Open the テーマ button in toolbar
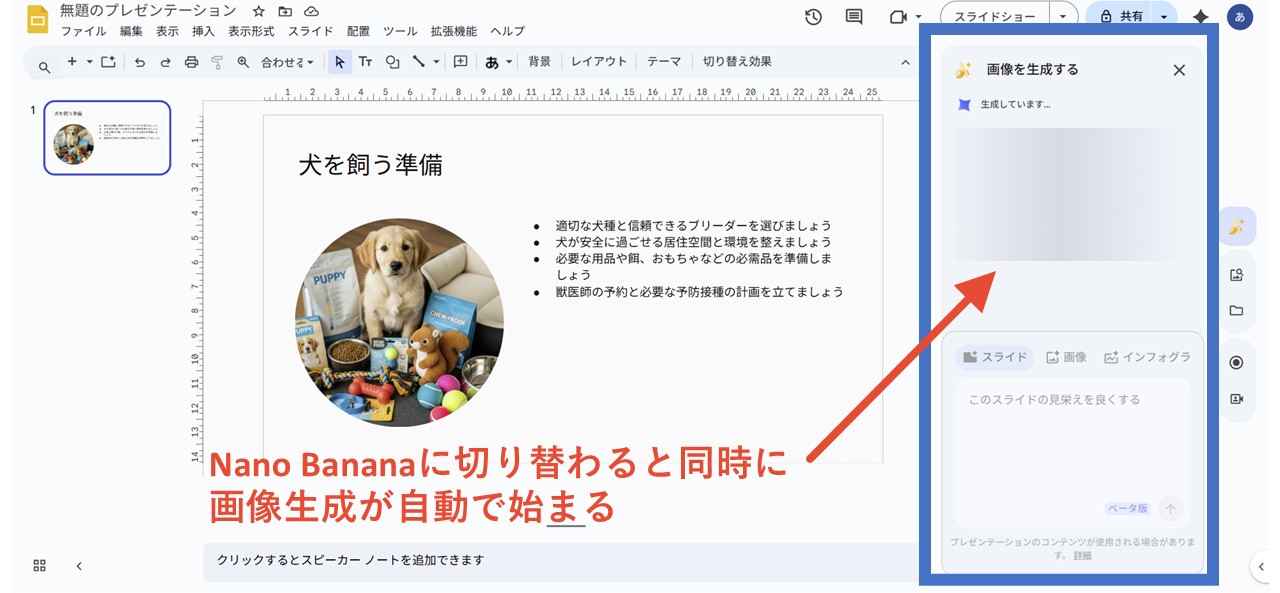Image resolution: width=1280 pixels, height=593 pixels. [x=663, y=61]
